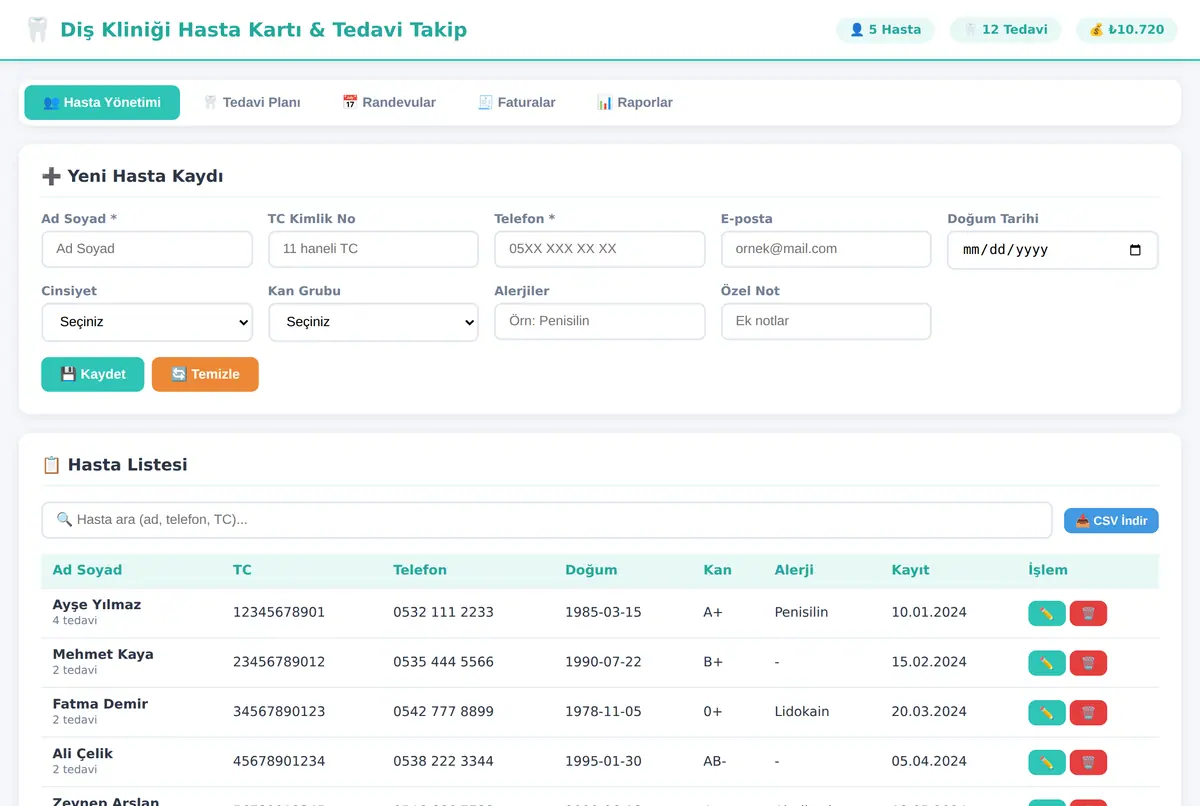
Task: Click TC number 45678901234
Action: (x=279, y=761)
